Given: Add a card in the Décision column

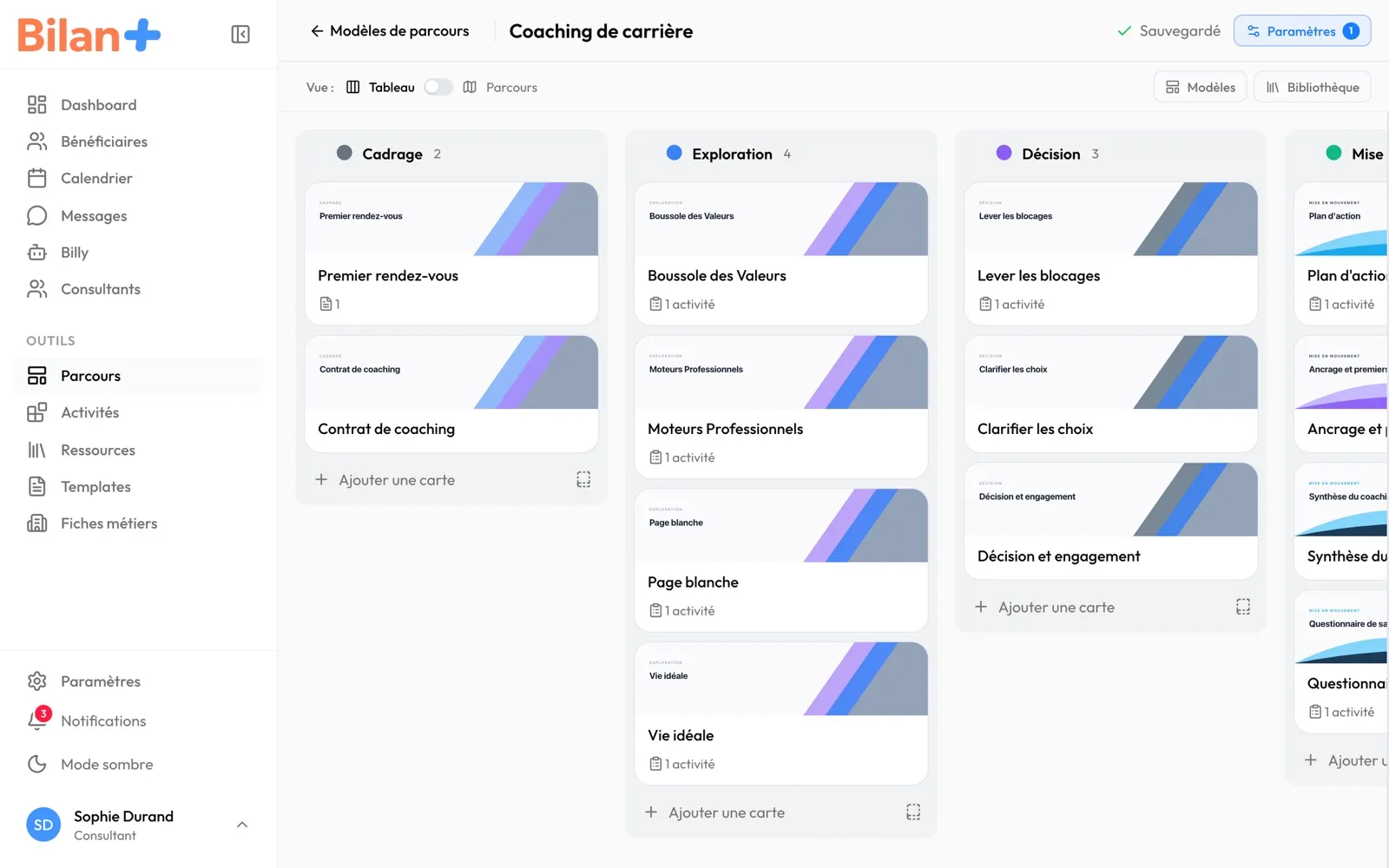Looking at the screenshot, I should (1045, 608).
